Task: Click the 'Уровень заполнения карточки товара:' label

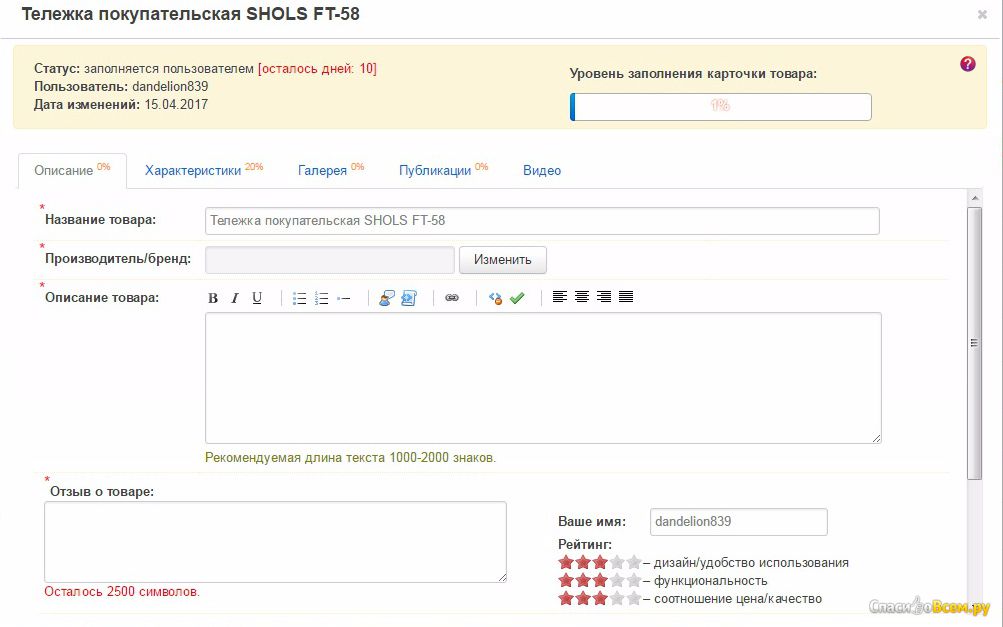Action: pos(693,74)
